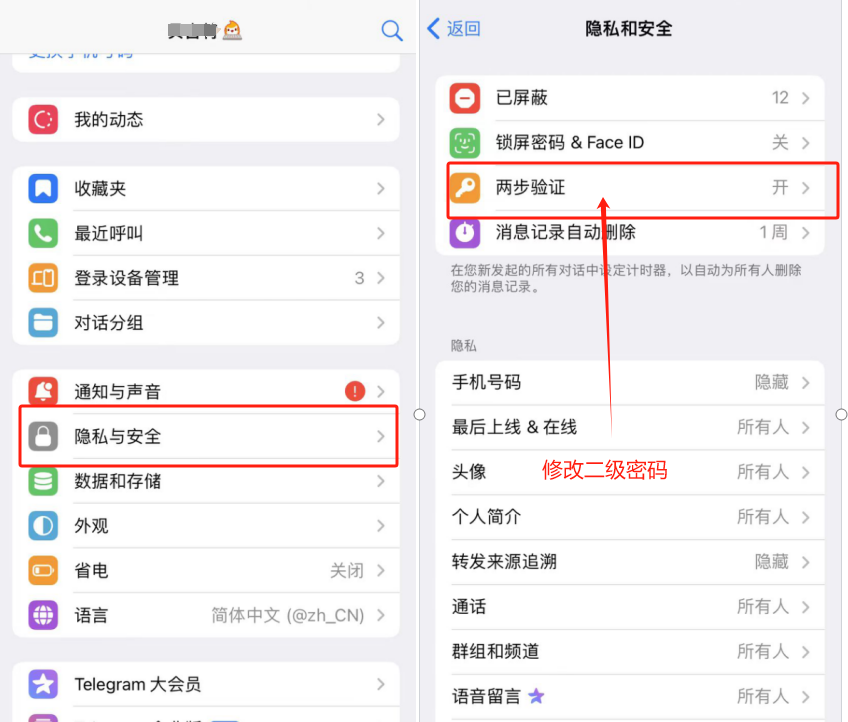The height and width of the screenshot is (722, 848).
Task: Tap the 登录设备管理 devices icon
Action: coord(43,278)
